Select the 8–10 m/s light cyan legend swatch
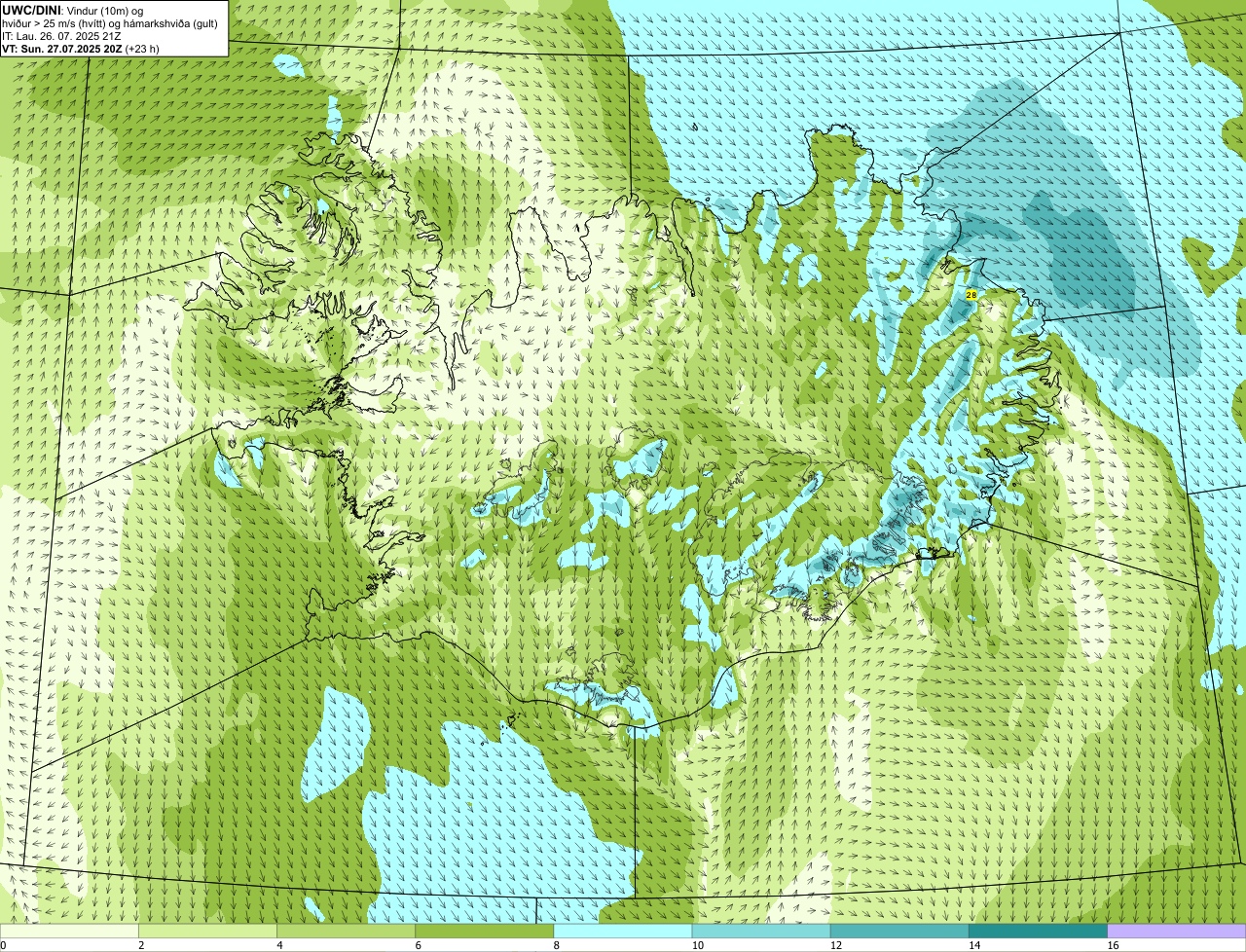The height and width of the screenshot is (952, 1246). (x=623, y=931)
